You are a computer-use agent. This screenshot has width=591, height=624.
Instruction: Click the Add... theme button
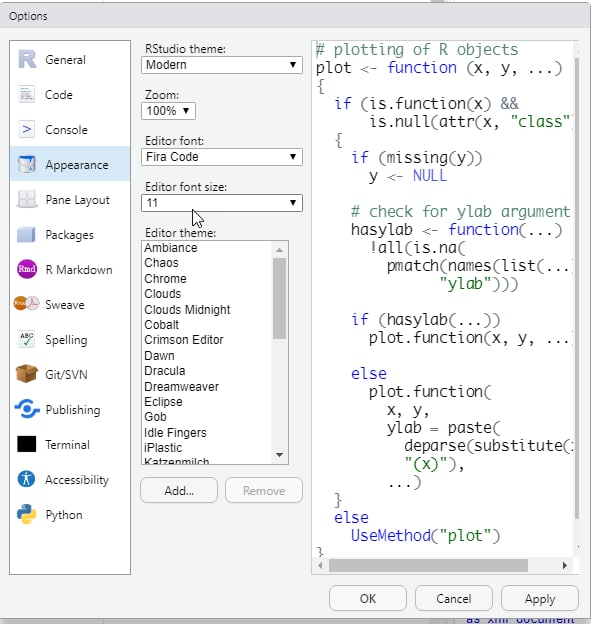[x=179, y=490]
